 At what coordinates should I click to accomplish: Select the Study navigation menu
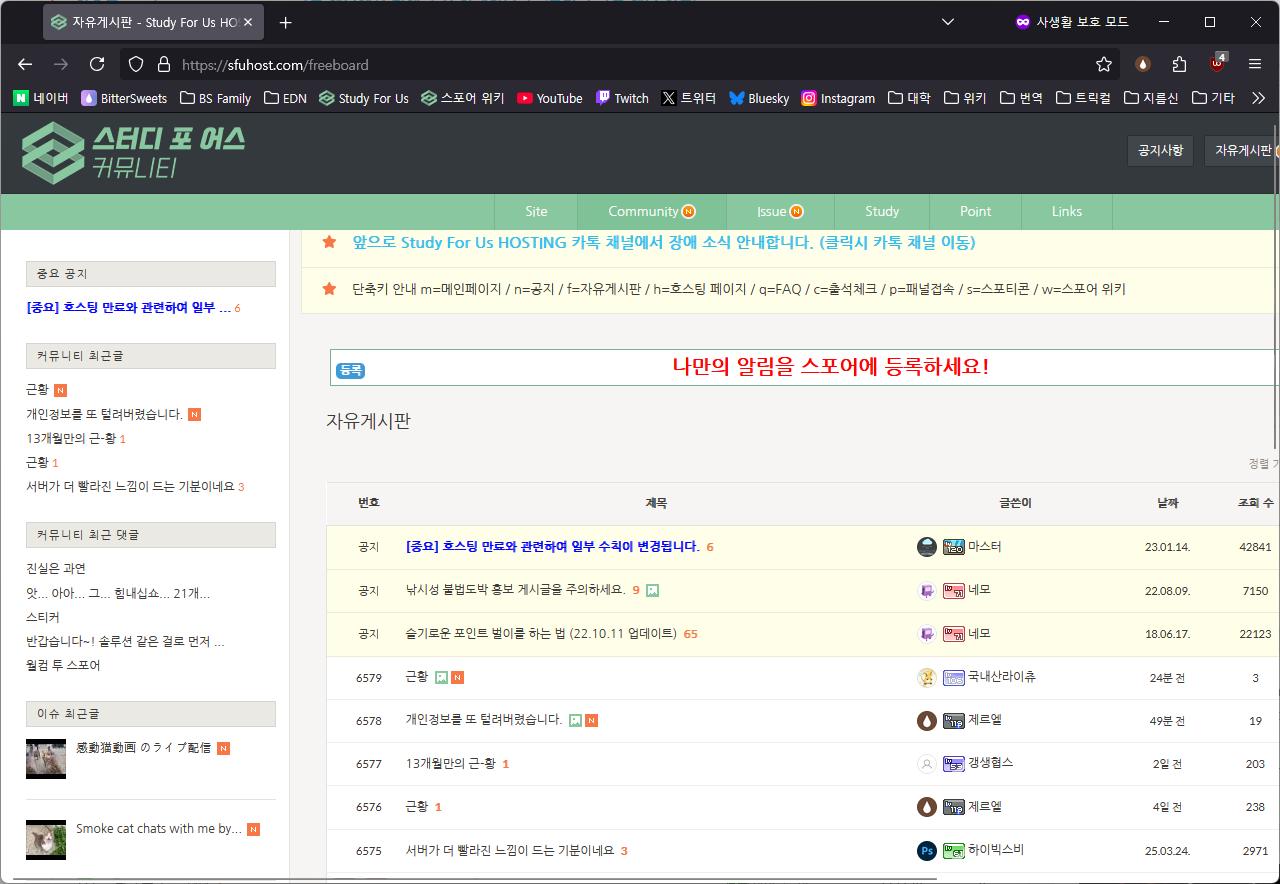882,211
